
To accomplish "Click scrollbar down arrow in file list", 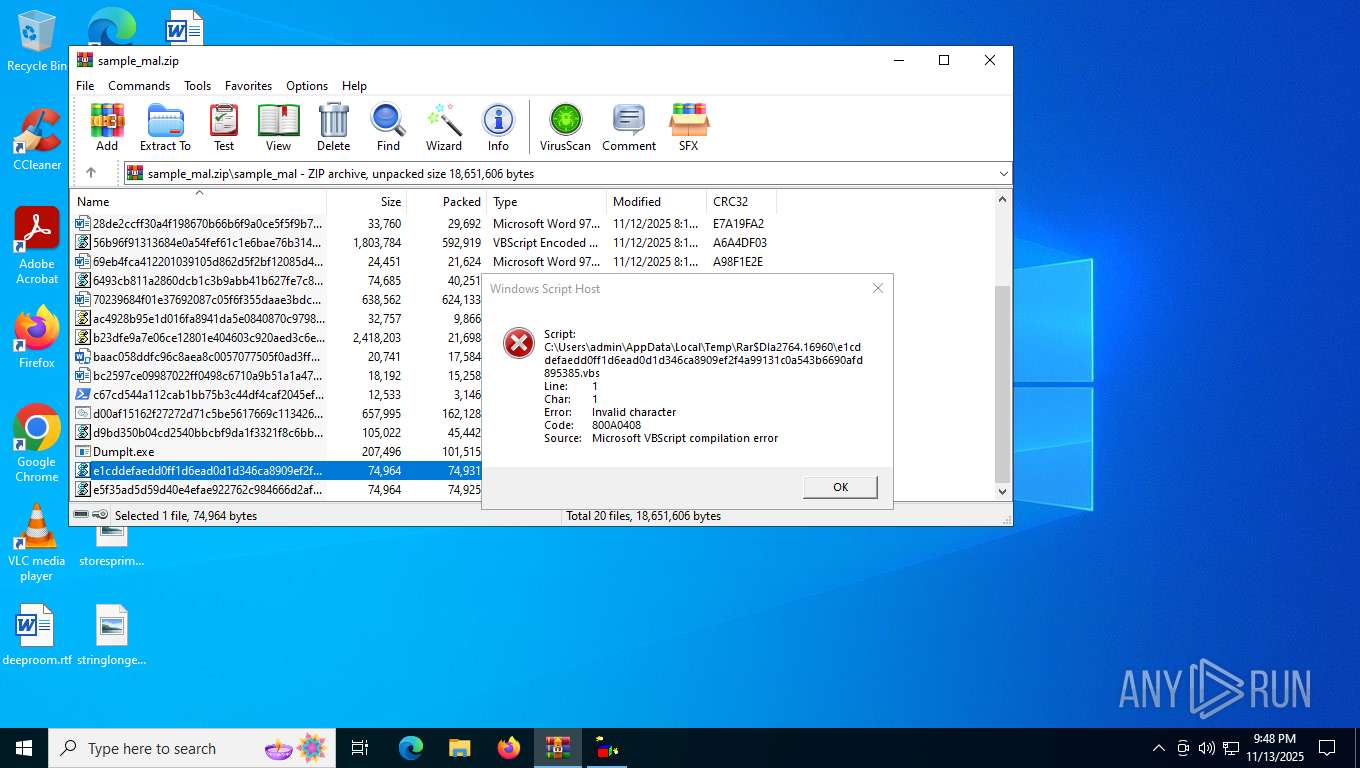I will pyautogui.click(x=1002, y=492).
